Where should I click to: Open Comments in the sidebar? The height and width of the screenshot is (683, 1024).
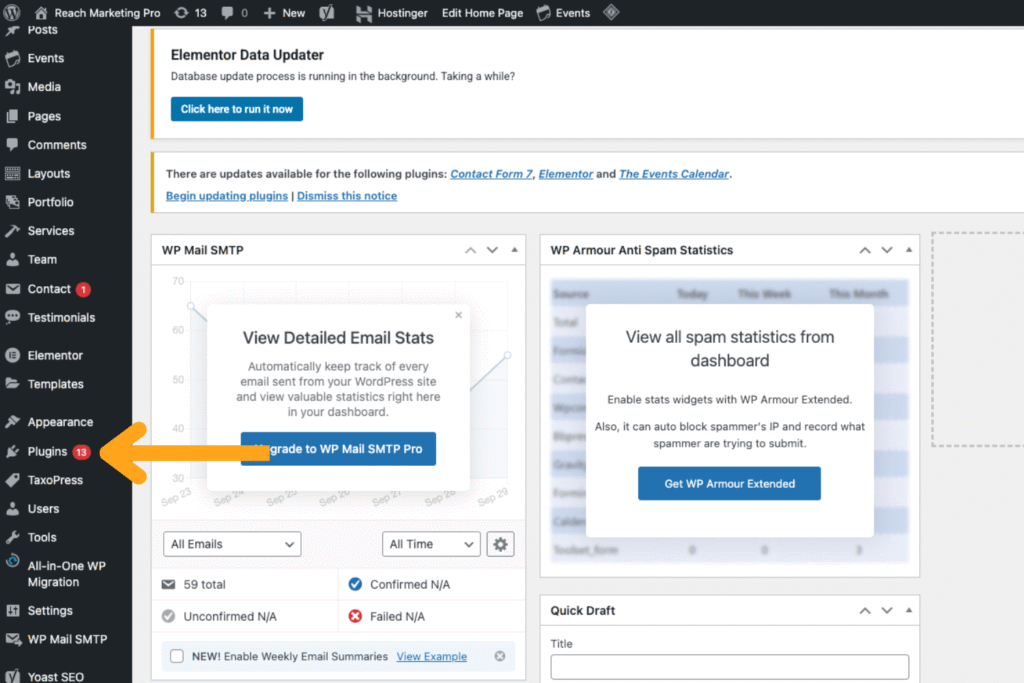pyautogui.click(x=57, y=145)
